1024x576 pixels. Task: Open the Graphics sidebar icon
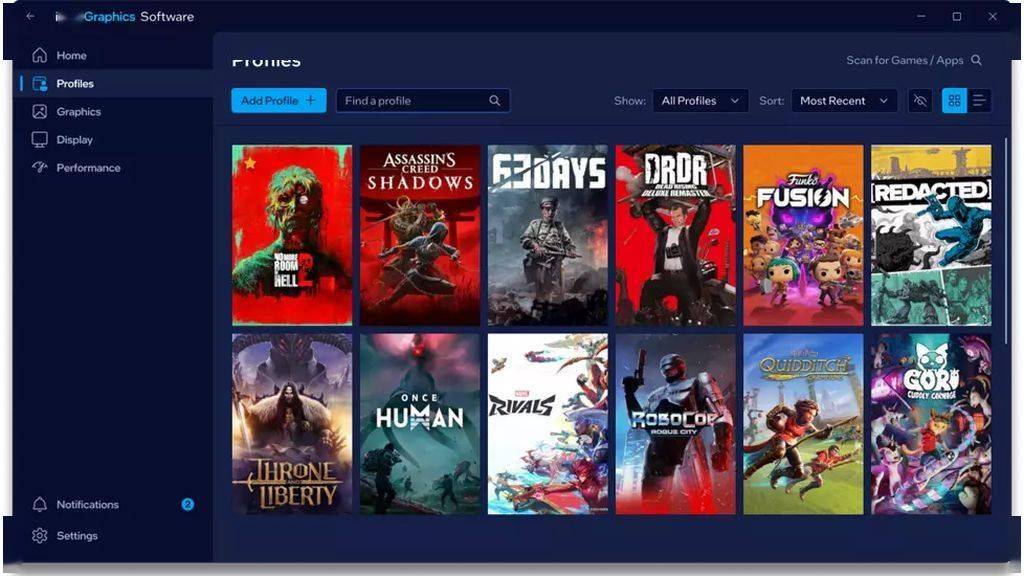tap(40, 112)
